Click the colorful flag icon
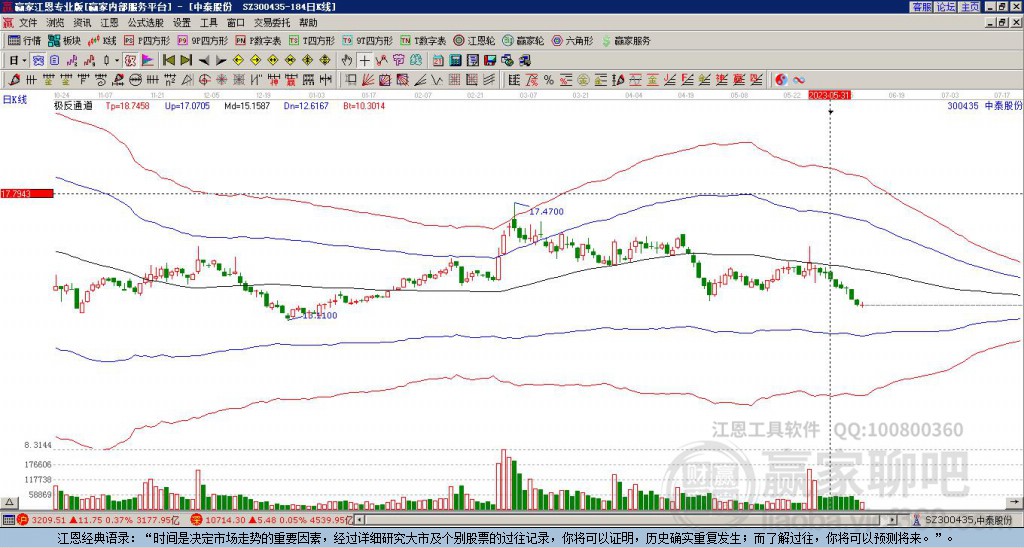Image resolution: width=1024 pixels, height=548 pixels. click(x=148, y=61)
